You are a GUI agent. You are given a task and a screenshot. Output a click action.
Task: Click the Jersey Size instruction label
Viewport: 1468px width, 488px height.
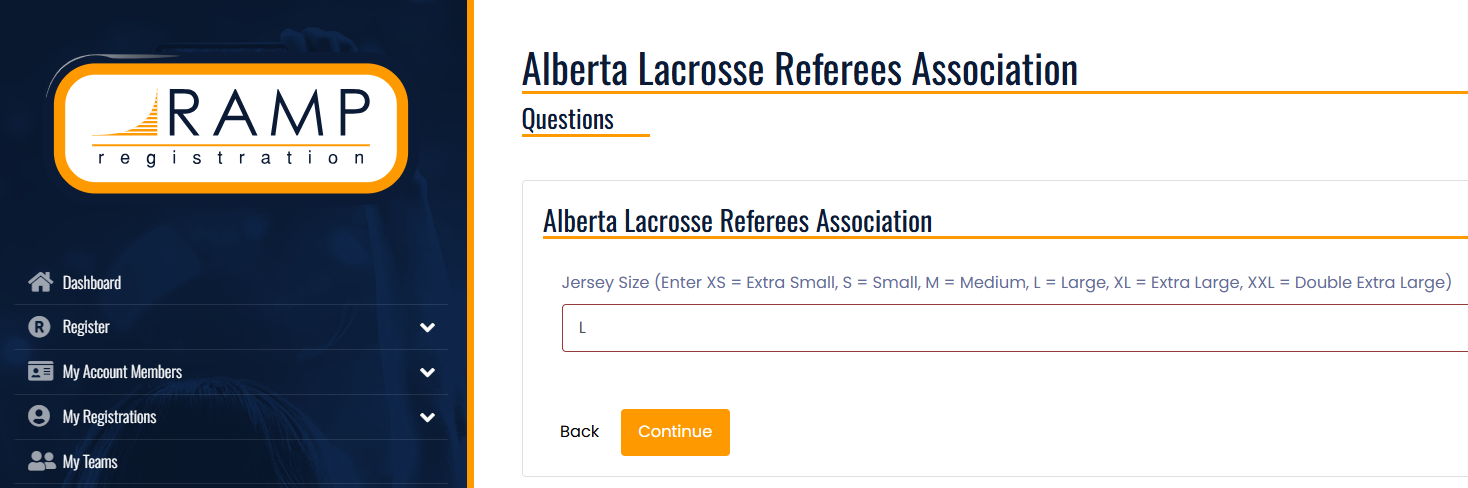pyautogui.click(x=1005, y=282)
